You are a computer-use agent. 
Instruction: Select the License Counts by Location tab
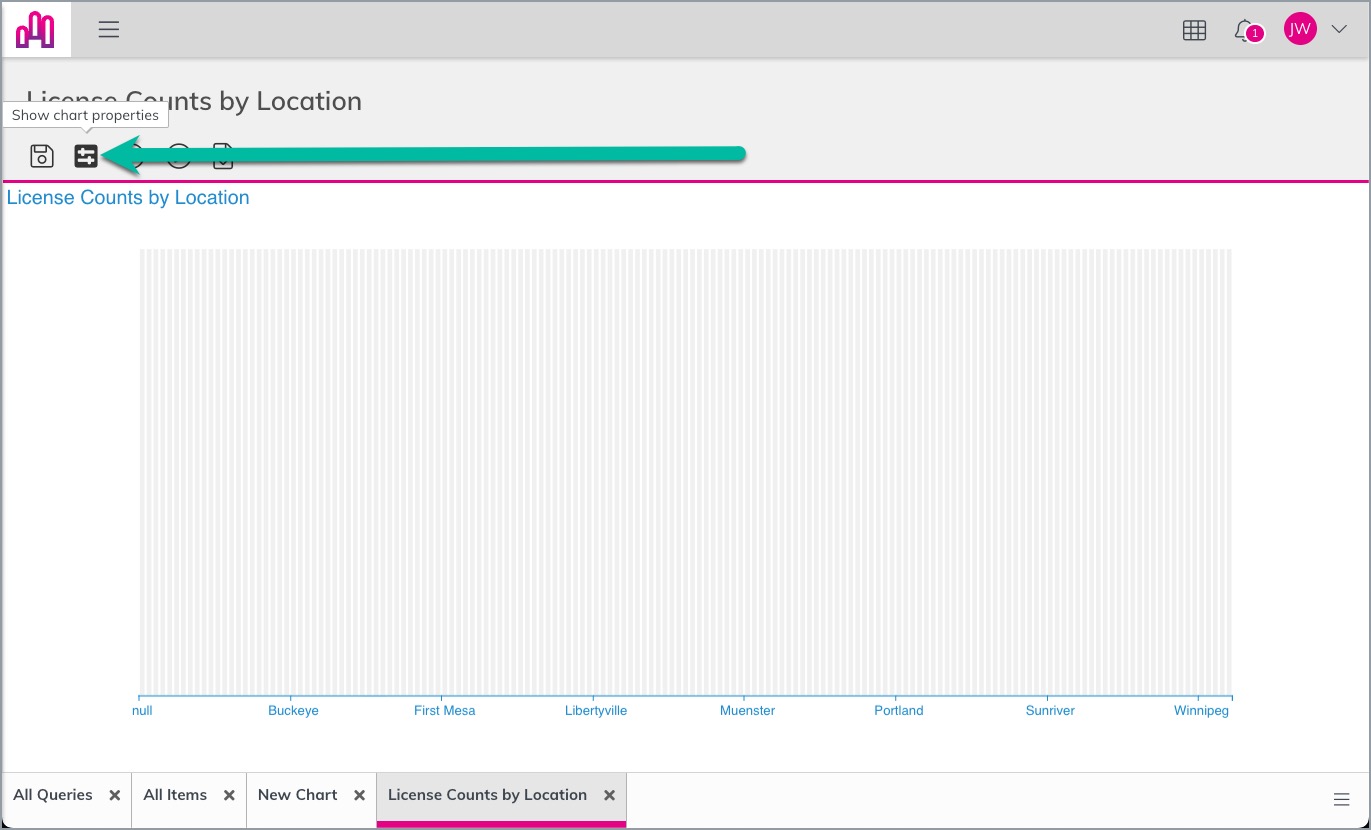(487, 795)
